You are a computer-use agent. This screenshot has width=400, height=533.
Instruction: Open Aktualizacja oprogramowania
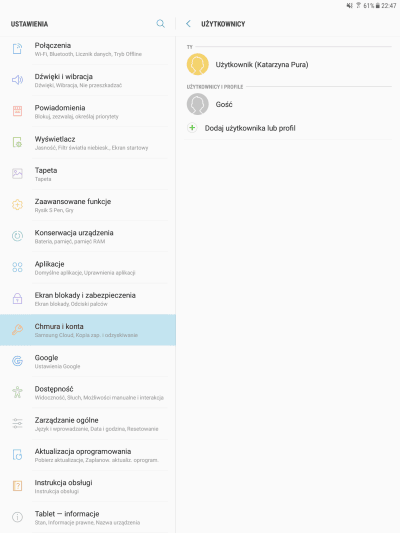point(88,455)
